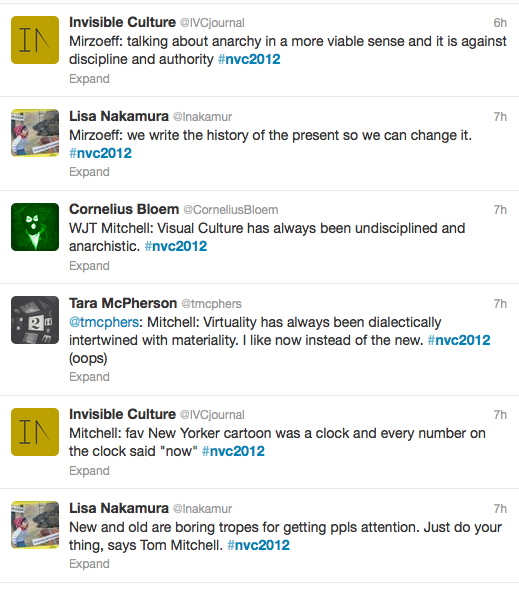
Task: Open Lisa Nakamura avatar on history tweet
Action: (35, 133)
